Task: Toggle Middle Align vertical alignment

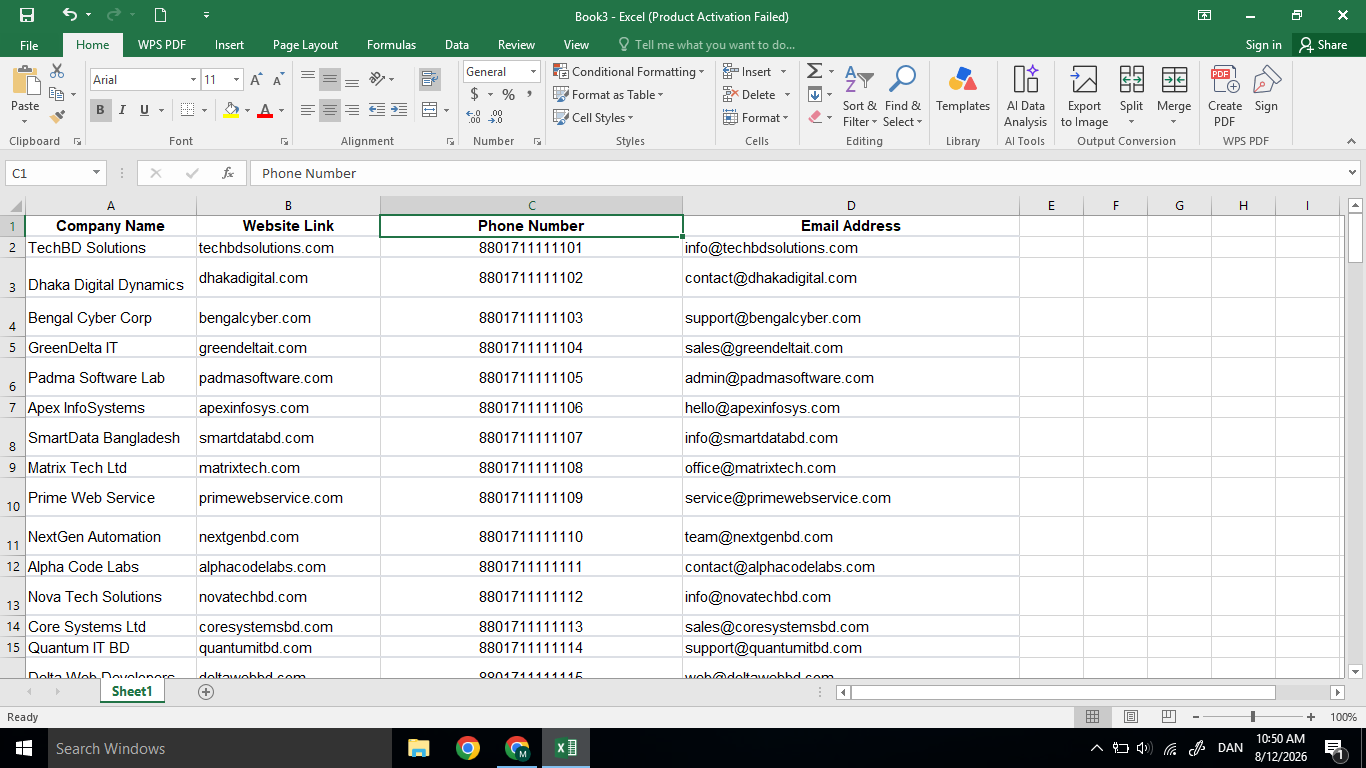Action: [x=329, y=79]
